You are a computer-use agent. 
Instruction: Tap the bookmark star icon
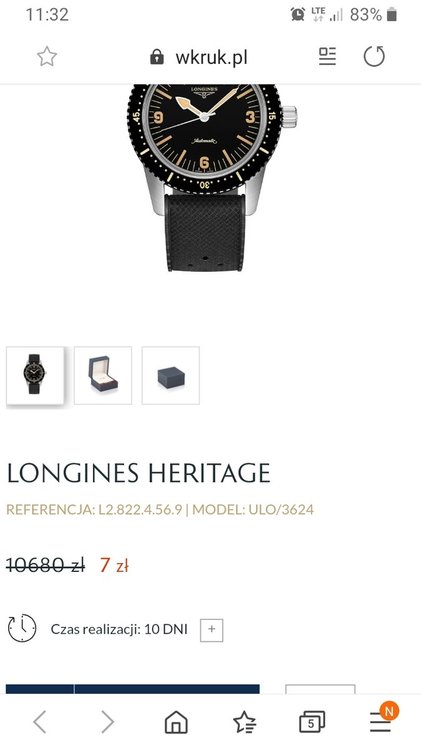click(47, 57)
